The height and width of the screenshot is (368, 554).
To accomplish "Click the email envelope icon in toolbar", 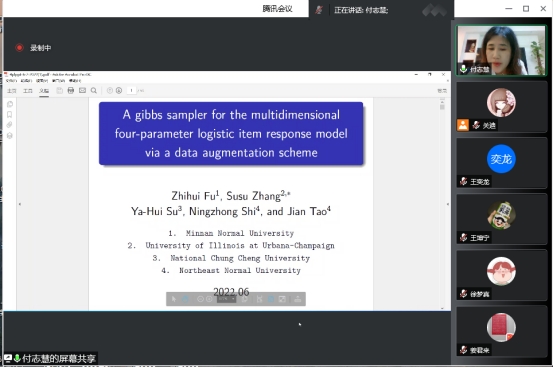I will point(82,90).
